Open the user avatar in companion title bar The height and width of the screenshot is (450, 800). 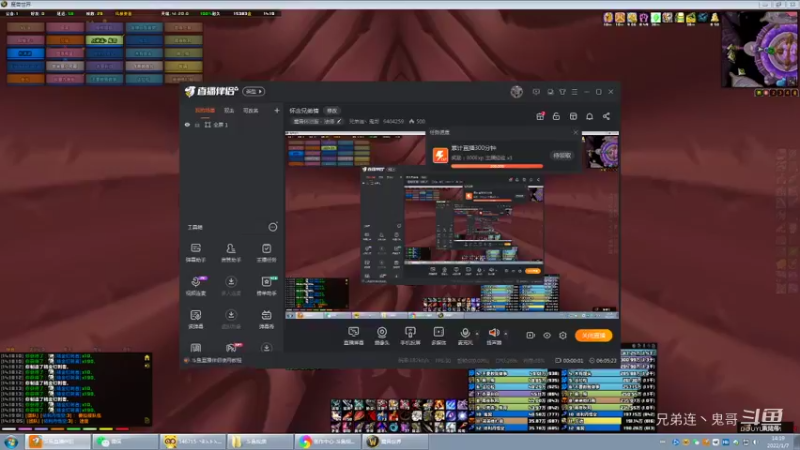pos(516,91)
